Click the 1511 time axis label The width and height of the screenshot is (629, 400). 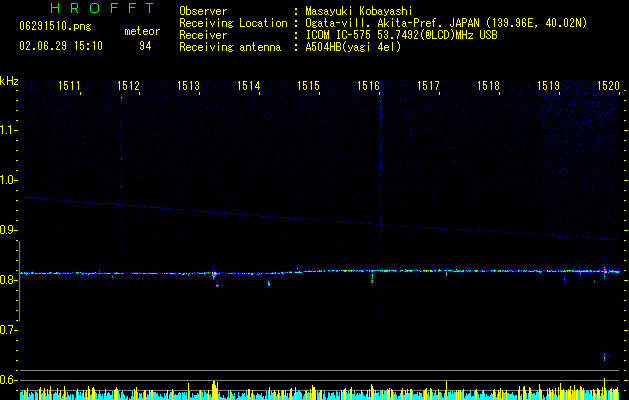pos(69,85)
